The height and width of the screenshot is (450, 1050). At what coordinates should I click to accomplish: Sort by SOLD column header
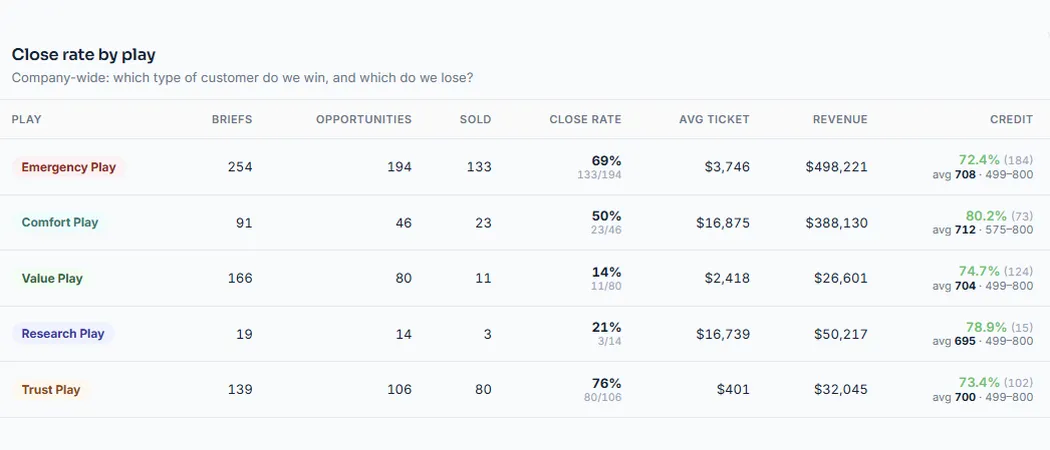point(475,119)
